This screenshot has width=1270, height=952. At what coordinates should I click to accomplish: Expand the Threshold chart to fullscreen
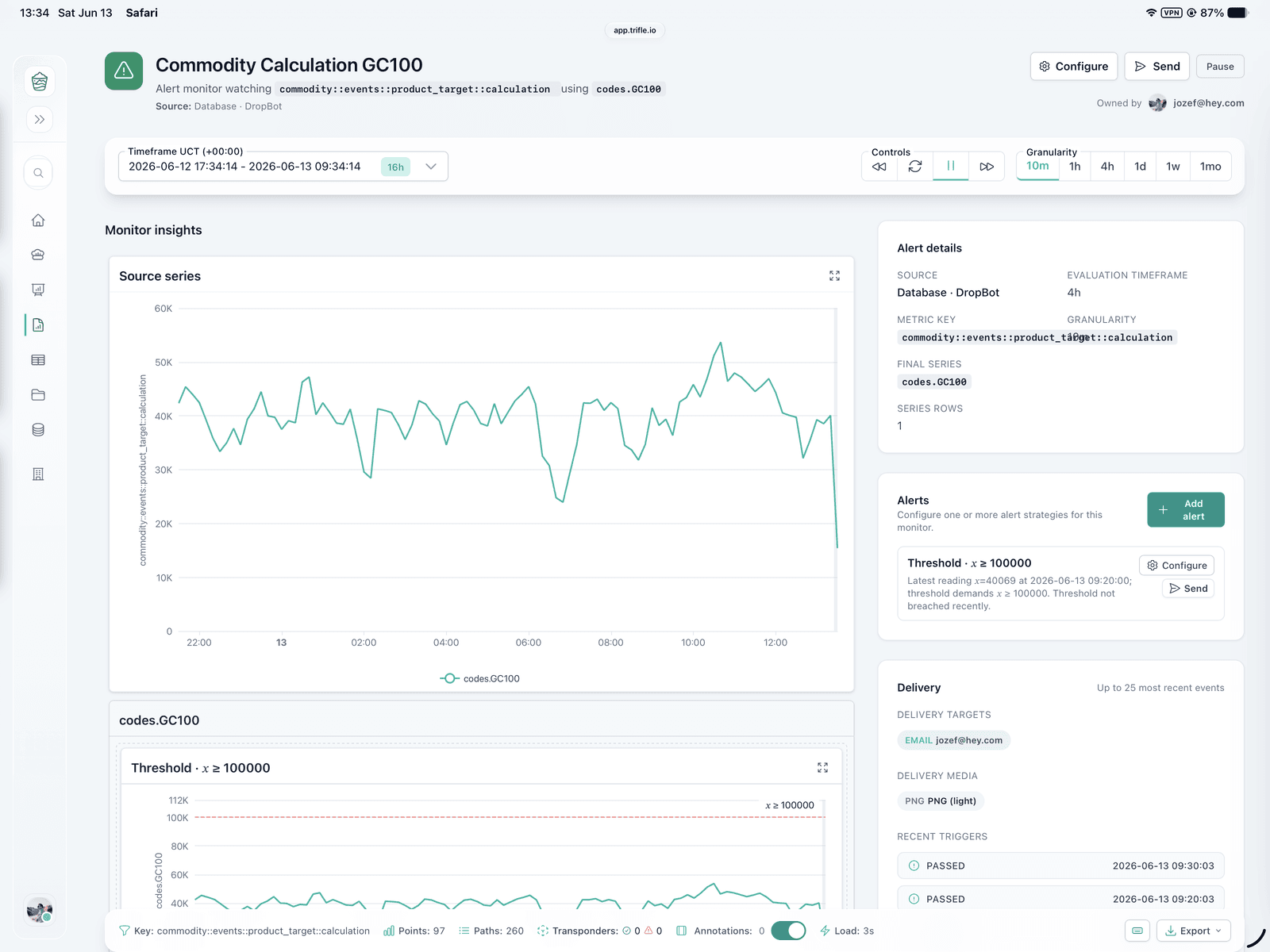822,768
